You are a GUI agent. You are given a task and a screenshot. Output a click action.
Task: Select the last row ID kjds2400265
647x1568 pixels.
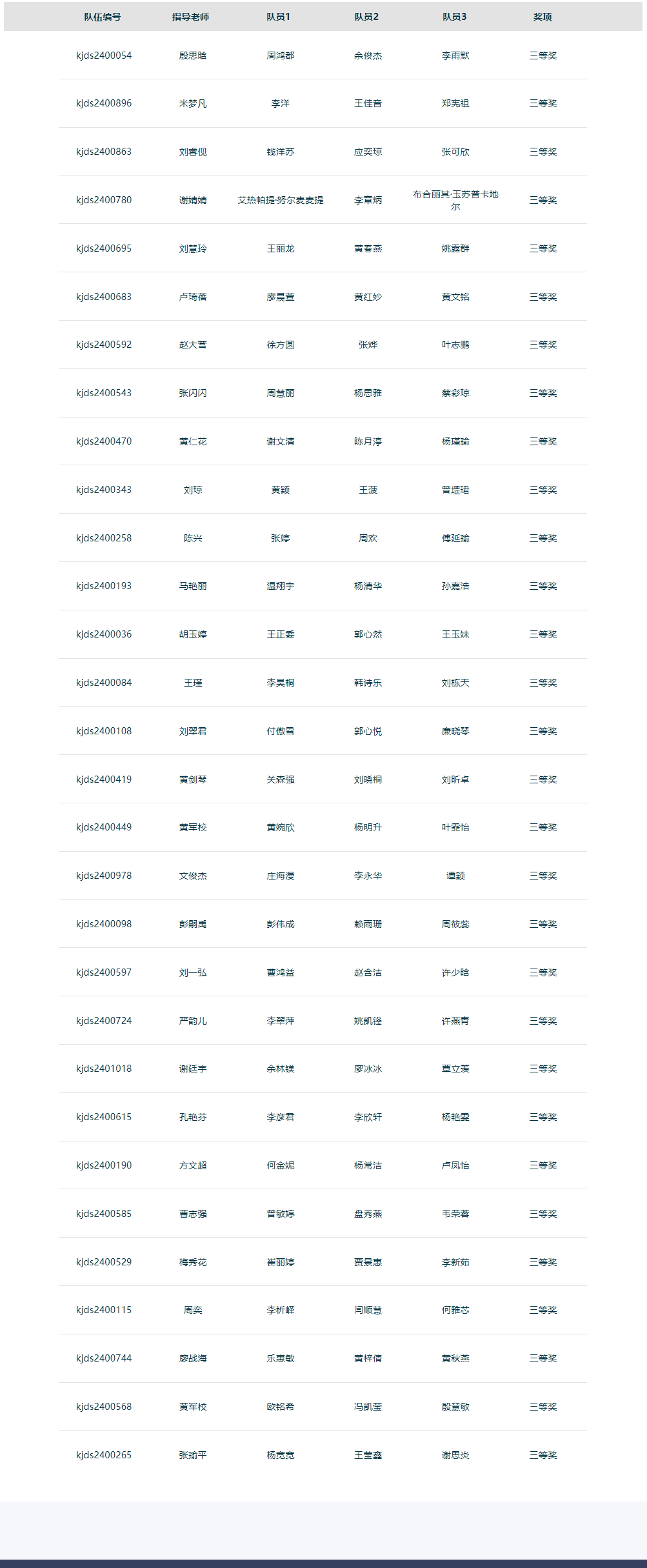[104, 1455]
